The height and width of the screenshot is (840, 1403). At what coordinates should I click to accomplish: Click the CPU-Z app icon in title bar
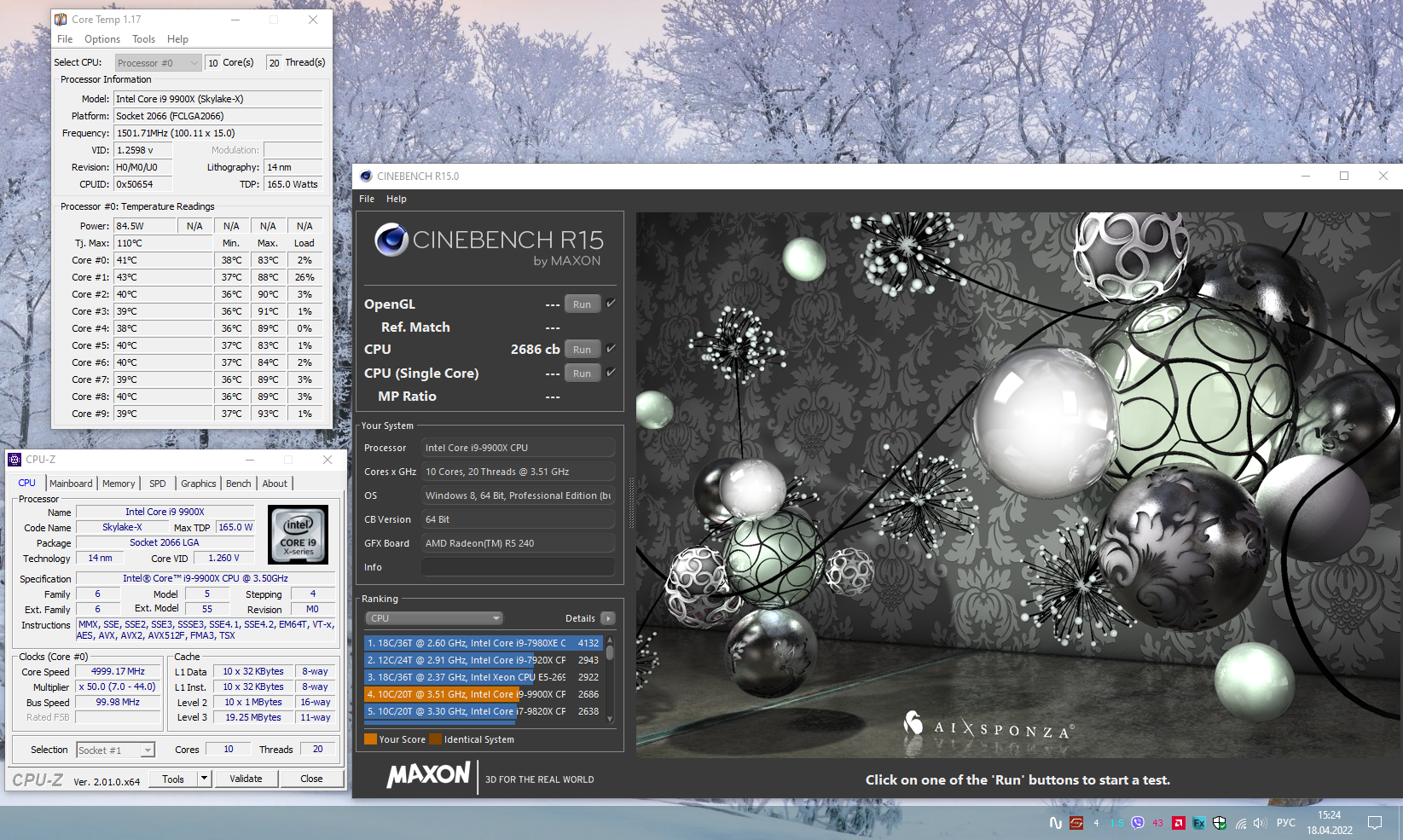pos(14,460)
